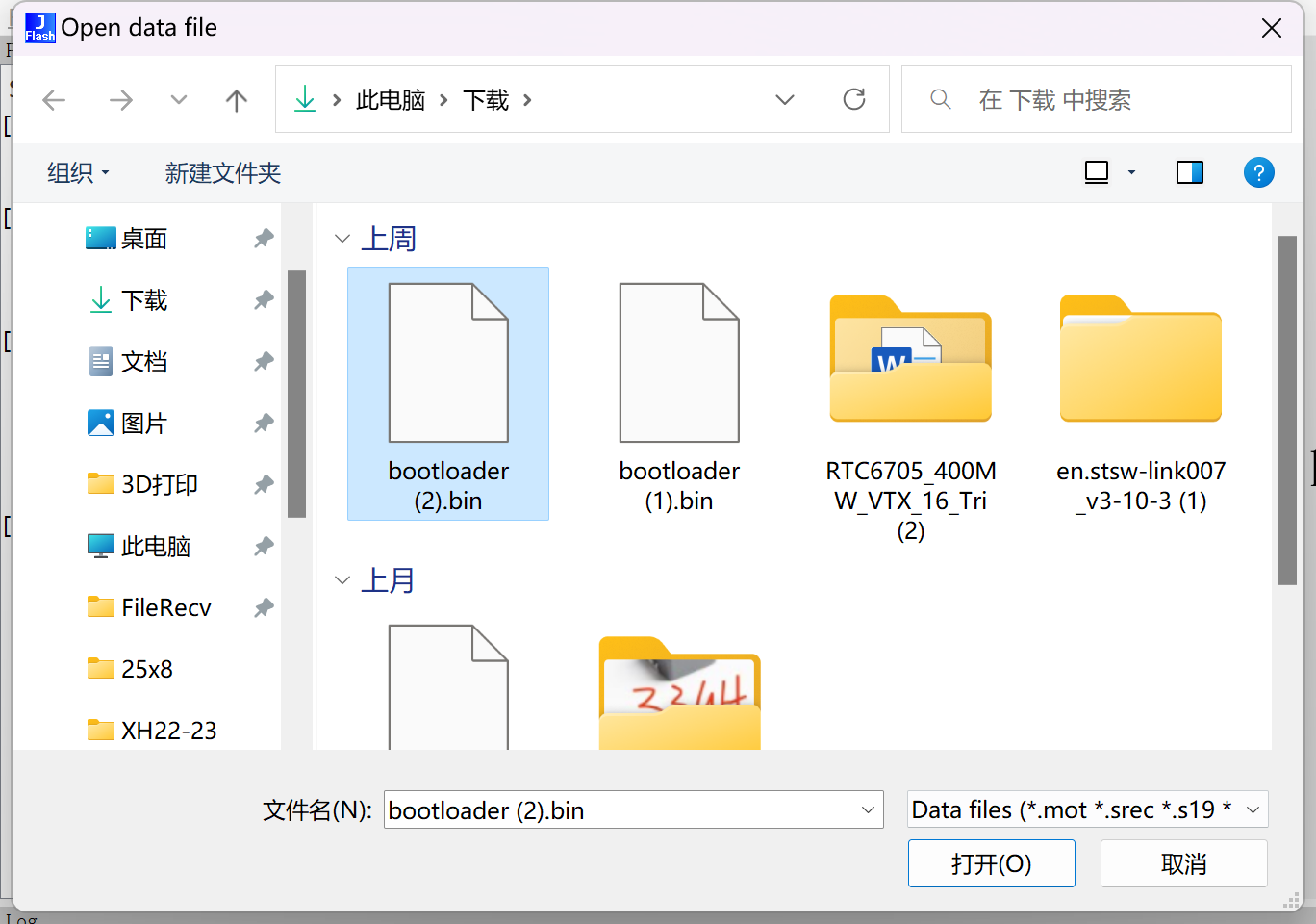
Task: Open the recent locations dropdown
Action: tap(179, 100)
